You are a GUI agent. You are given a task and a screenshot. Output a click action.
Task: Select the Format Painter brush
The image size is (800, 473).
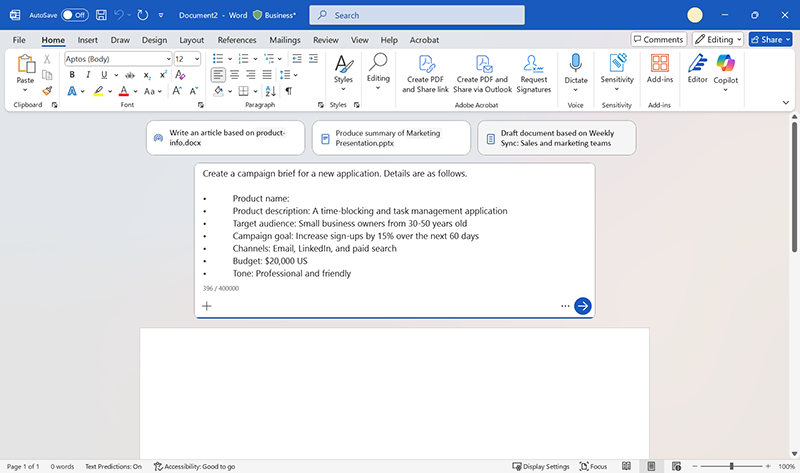pyautogui.click(x=47, y=91)
